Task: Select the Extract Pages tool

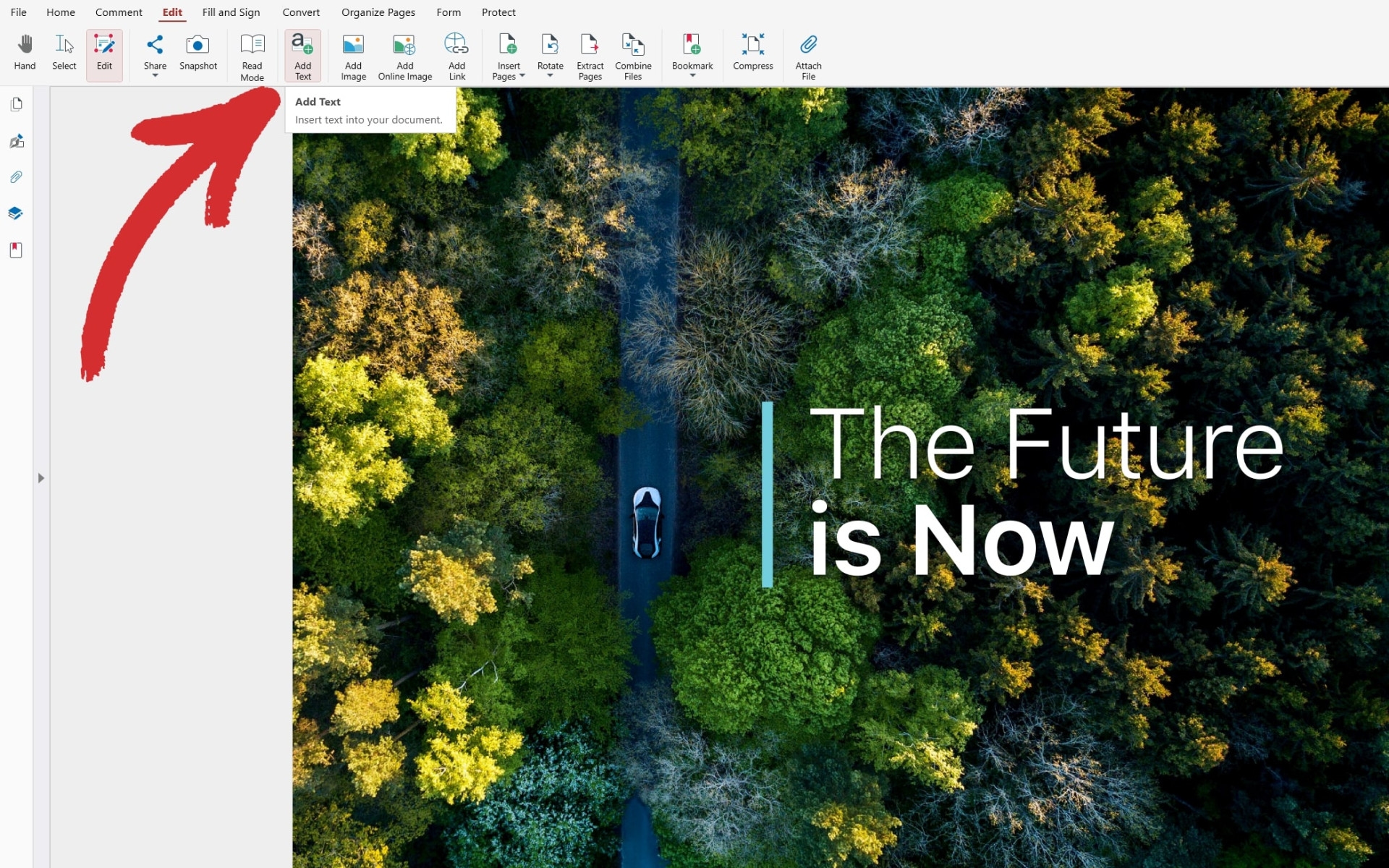Action: 589,55
